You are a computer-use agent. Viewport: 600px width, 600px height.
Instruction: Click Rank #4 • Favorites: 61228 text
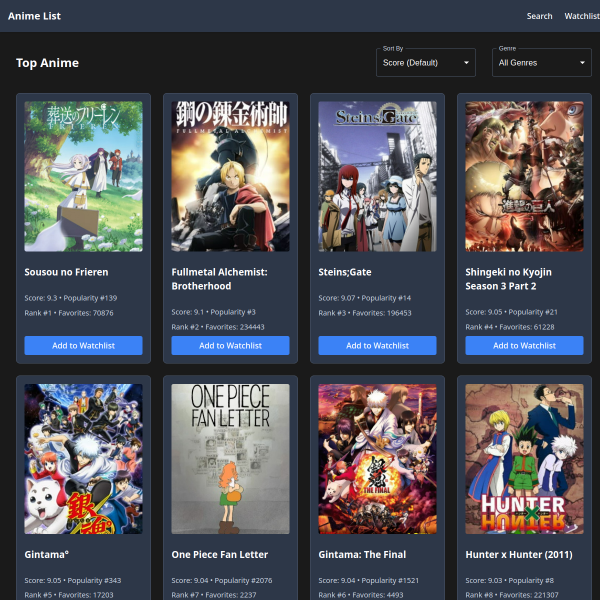(x=510, y=327)
